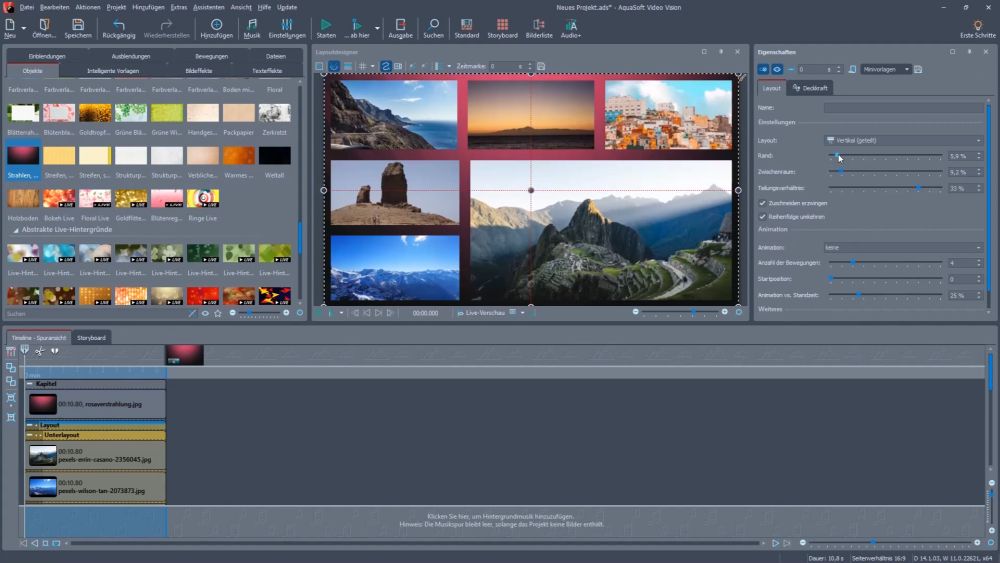Uncheck the Reihenfolge umkehren checkbox

pyautogui.click(x=763, y=216)
